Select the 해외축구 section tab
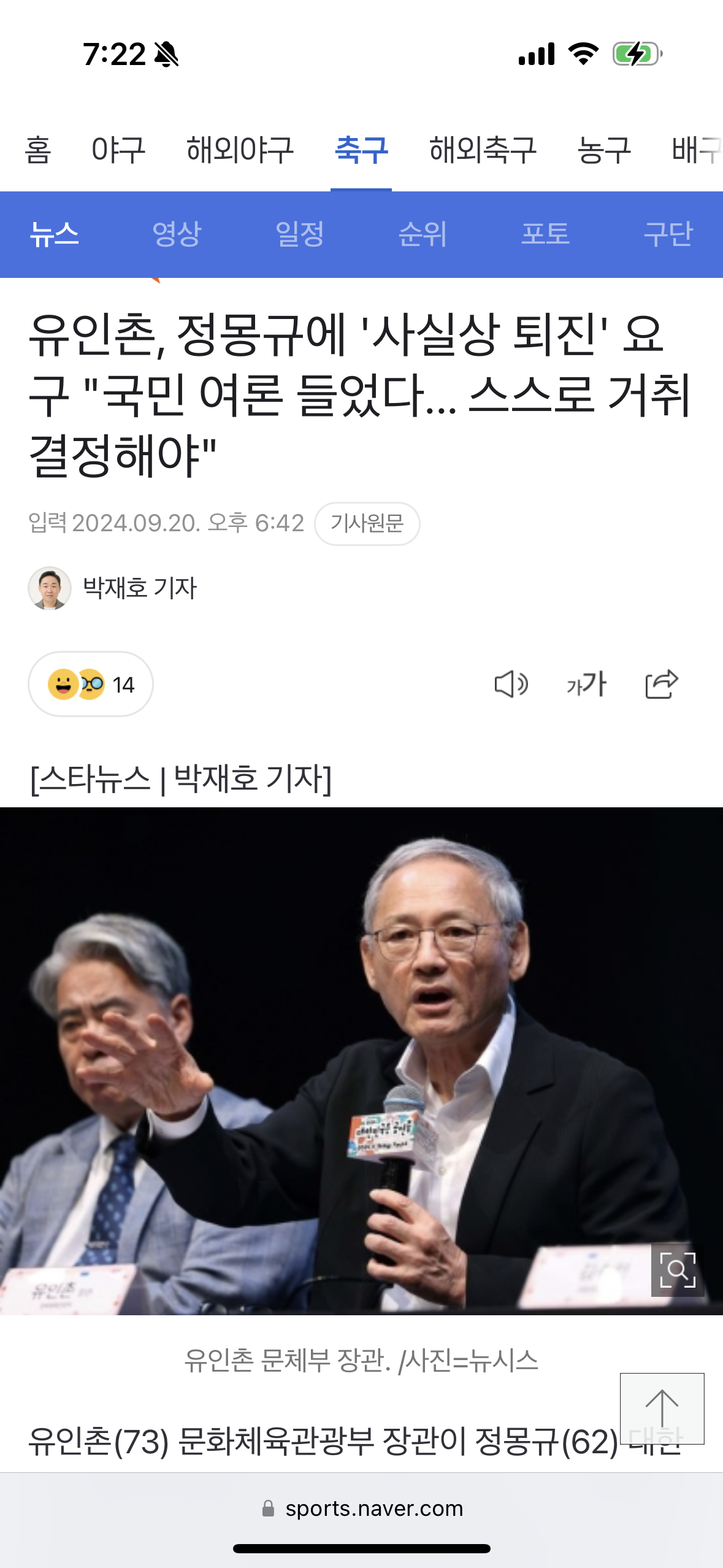This screenshot has width=723, height=1568. coord(483,150)
